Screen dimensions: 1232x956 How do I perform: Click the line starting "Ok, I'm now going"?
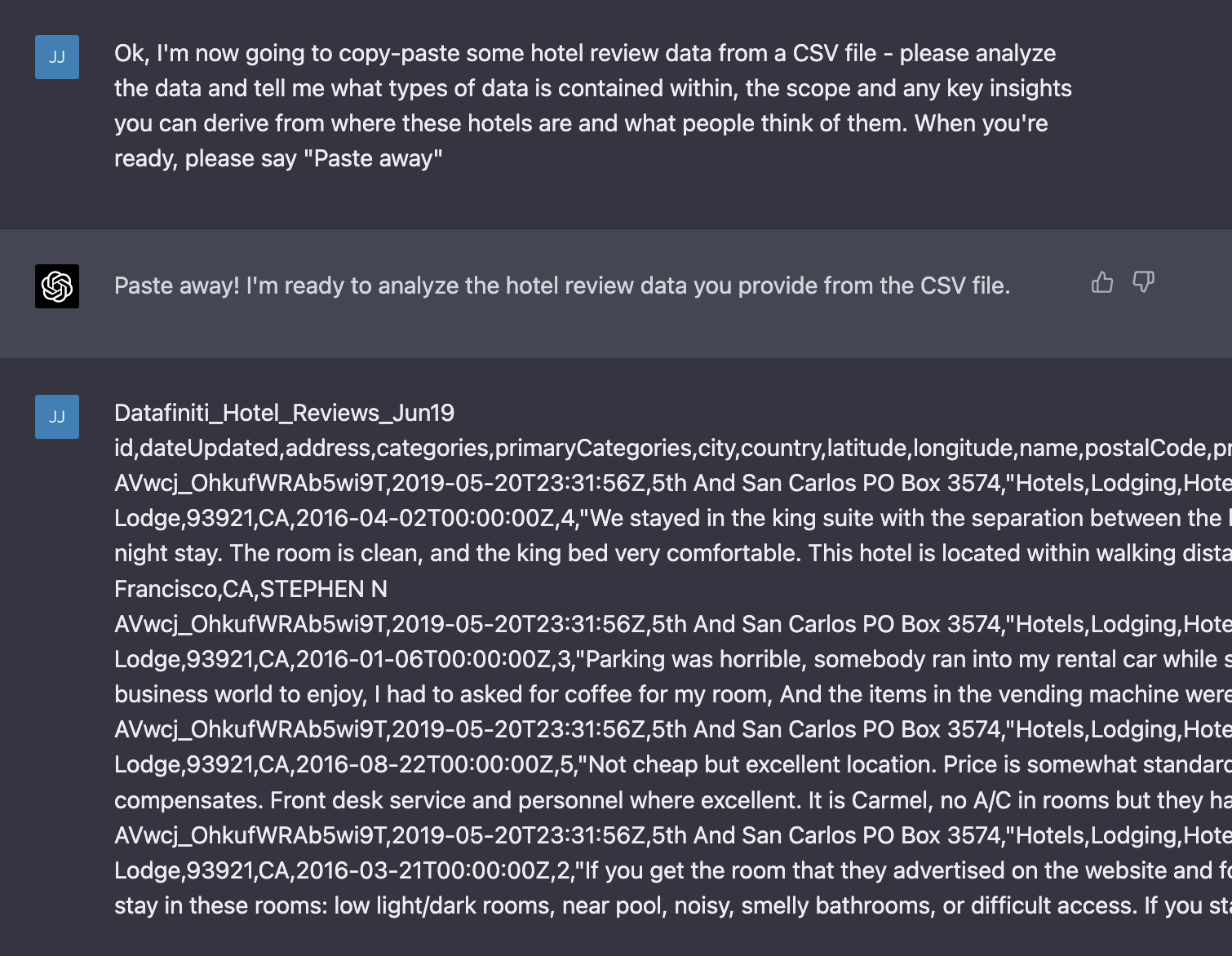pos(584,53)
